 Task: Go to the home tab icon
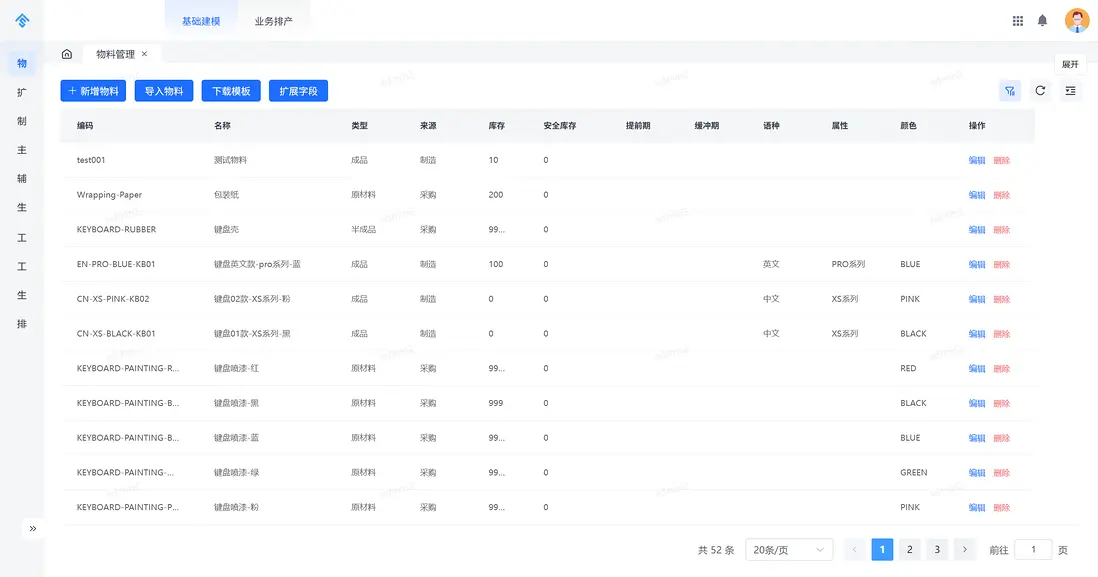[67, 54]
